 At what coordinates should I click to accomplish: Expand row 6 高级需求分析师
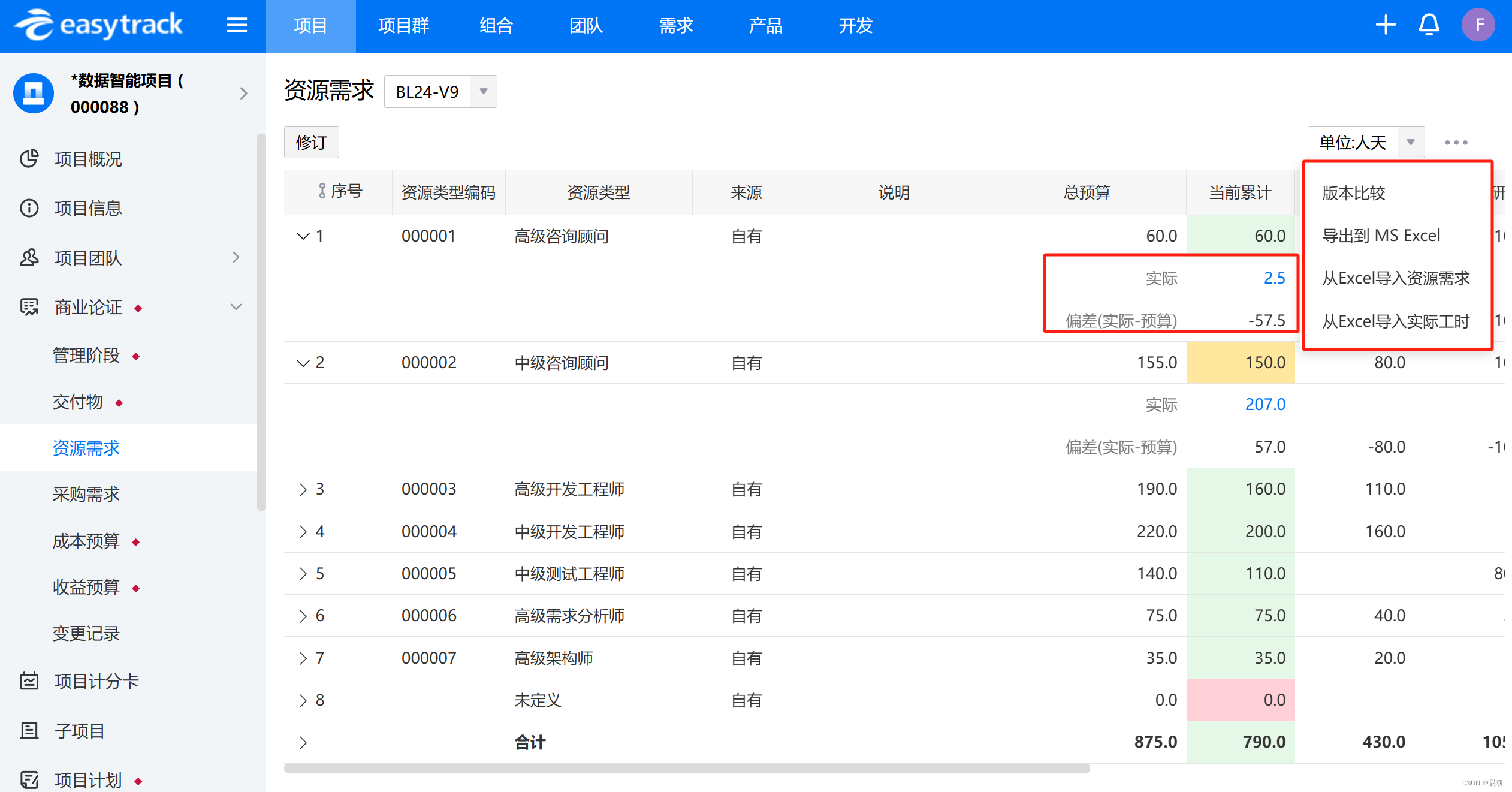[303, 616]
